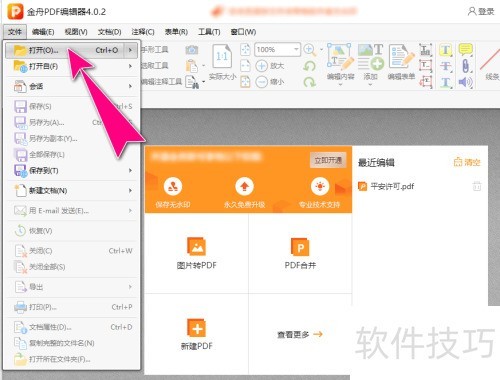Viewport: 500px width, 380px height.
Task: Expand dropdown arrow under 添加
Action: (370, 85)
